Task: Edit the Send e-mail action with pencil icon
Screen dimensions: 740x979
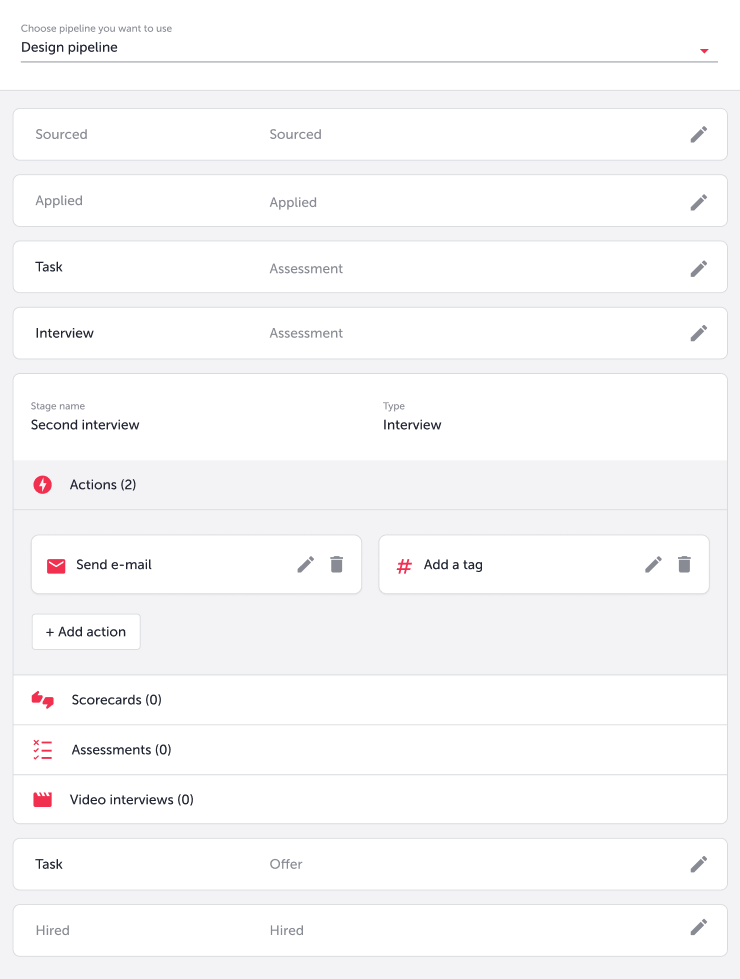Action: pyautogui.click(x=305, y=564)
